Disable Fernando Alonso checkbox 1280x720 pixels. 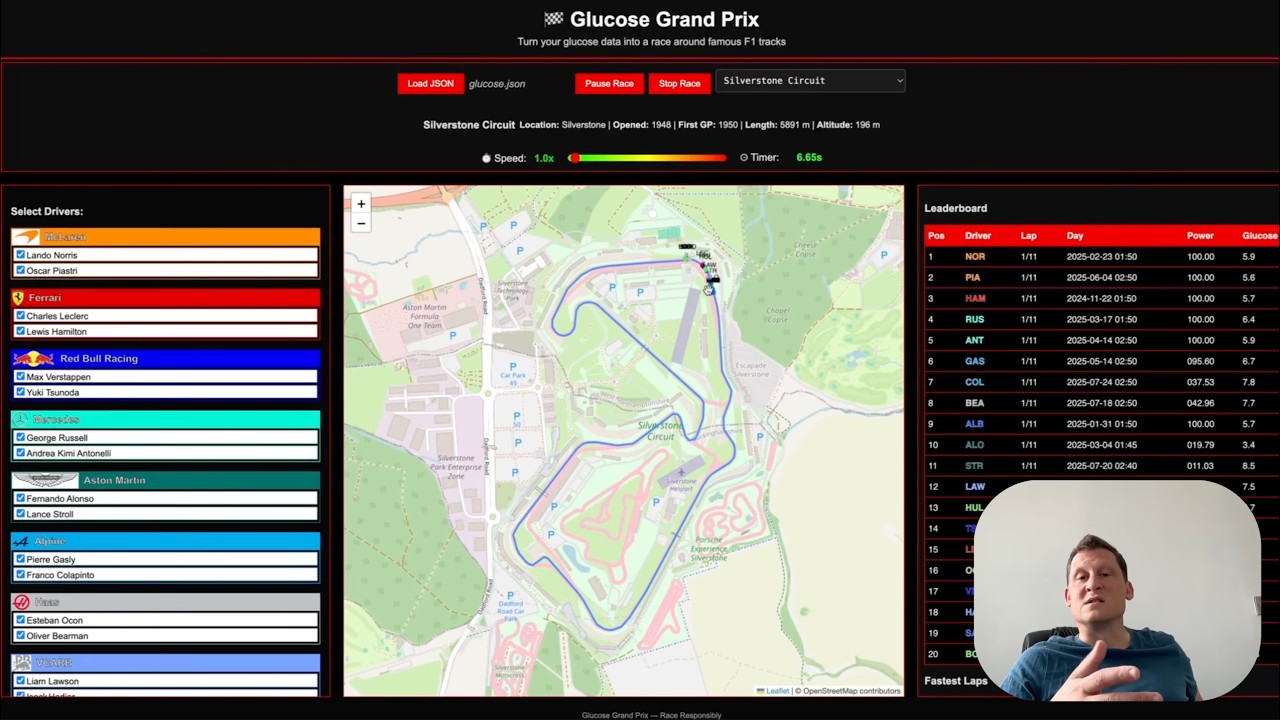click(20, 498)
